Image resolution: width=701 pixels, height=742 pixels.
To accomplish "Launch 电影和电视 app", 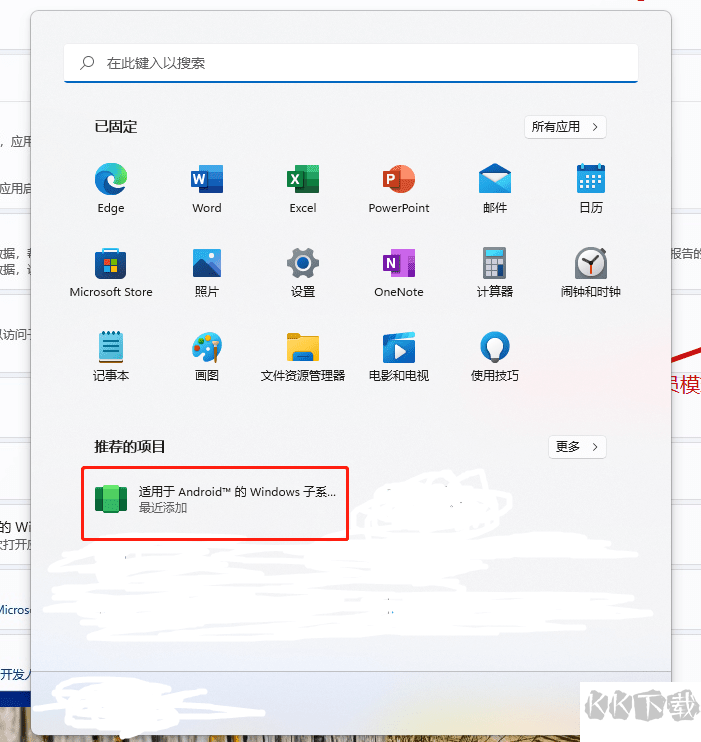I will coord(399,347).
